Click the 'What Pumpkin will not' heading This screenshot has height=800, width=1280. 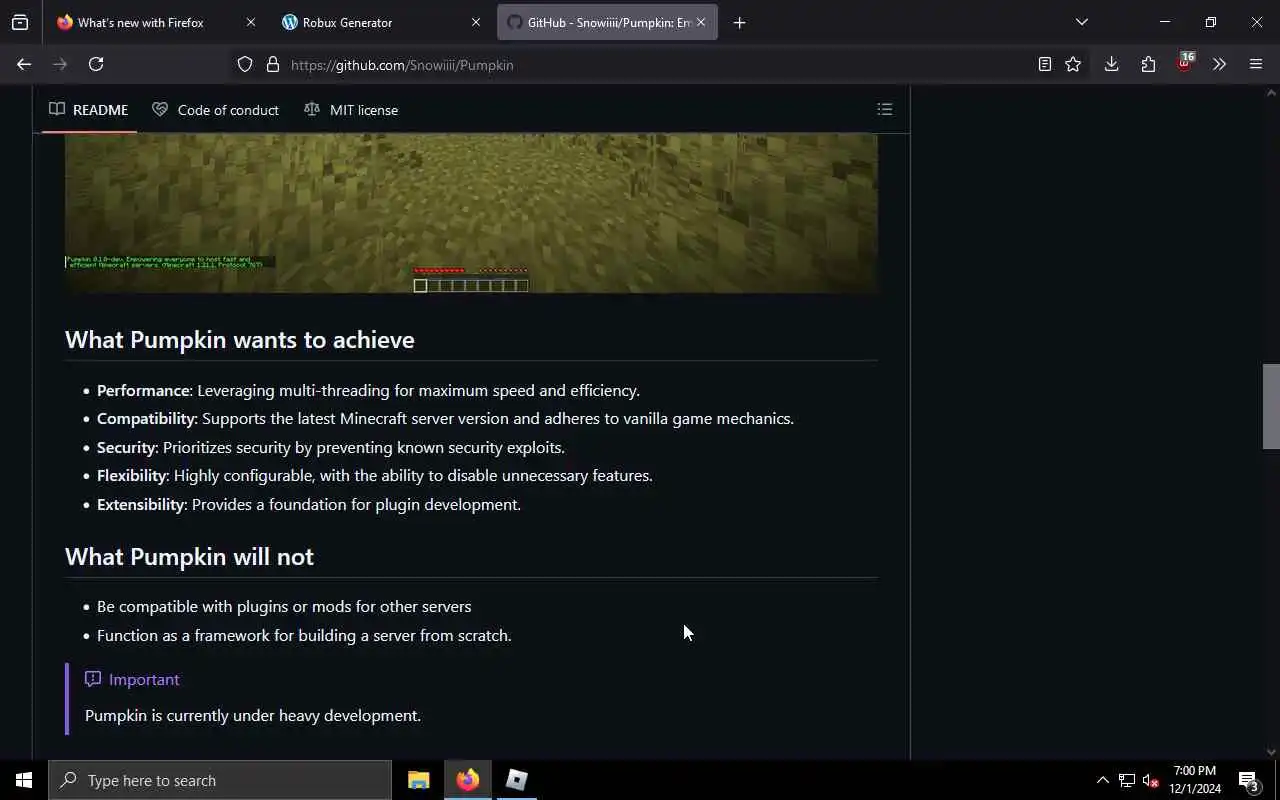[189, 557]
